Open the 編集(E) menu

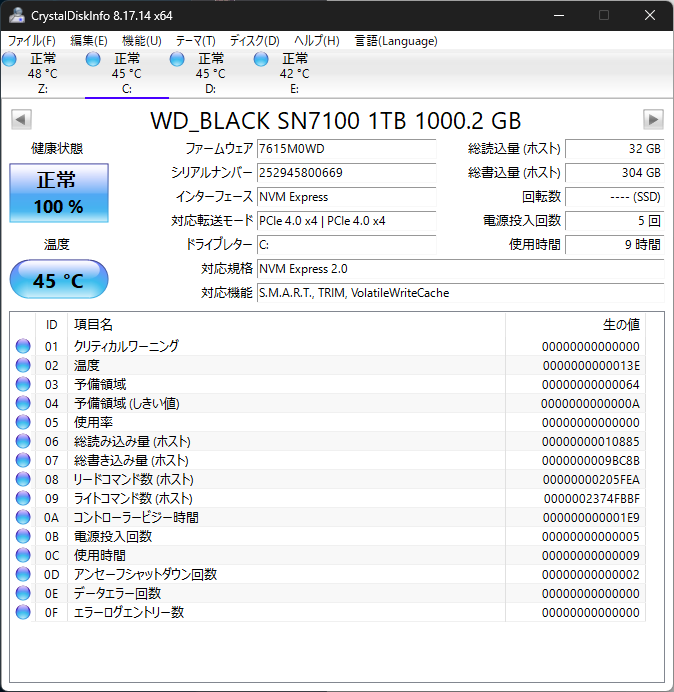point(89,41)
